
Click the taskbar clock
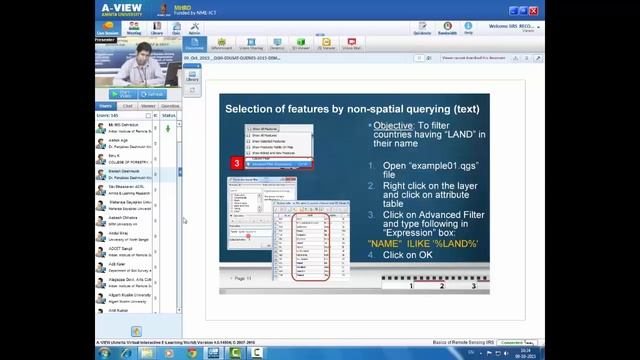click(525, 353)
